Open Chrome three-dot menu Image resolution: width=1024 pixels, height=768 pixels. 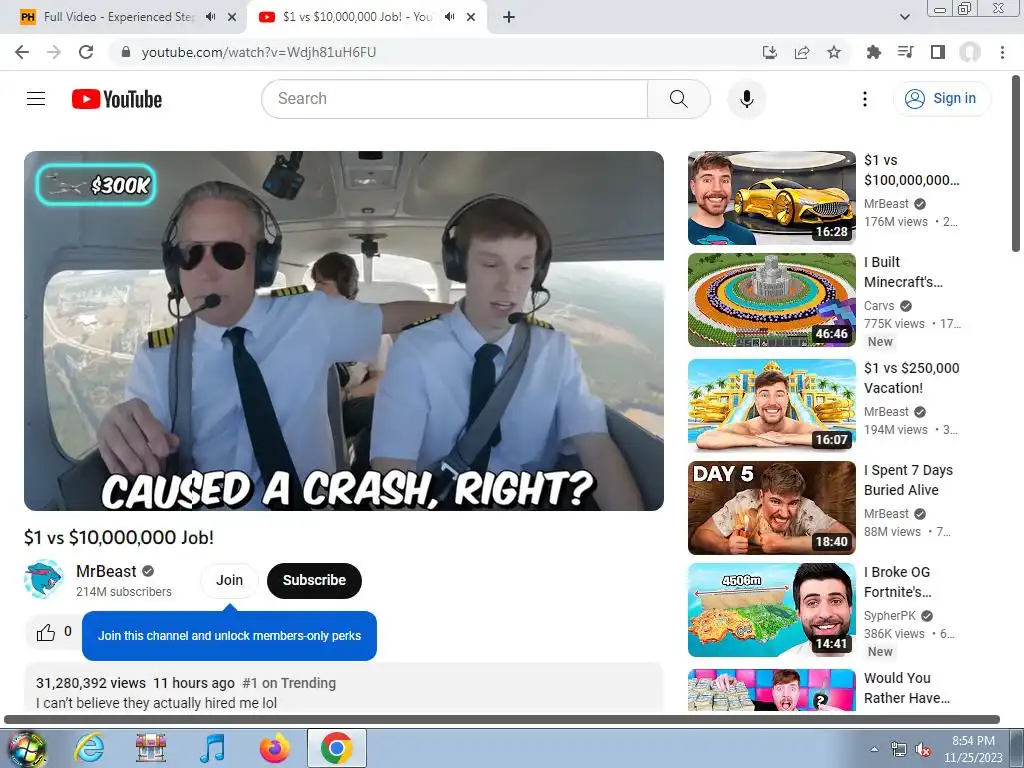[1002, 52]
